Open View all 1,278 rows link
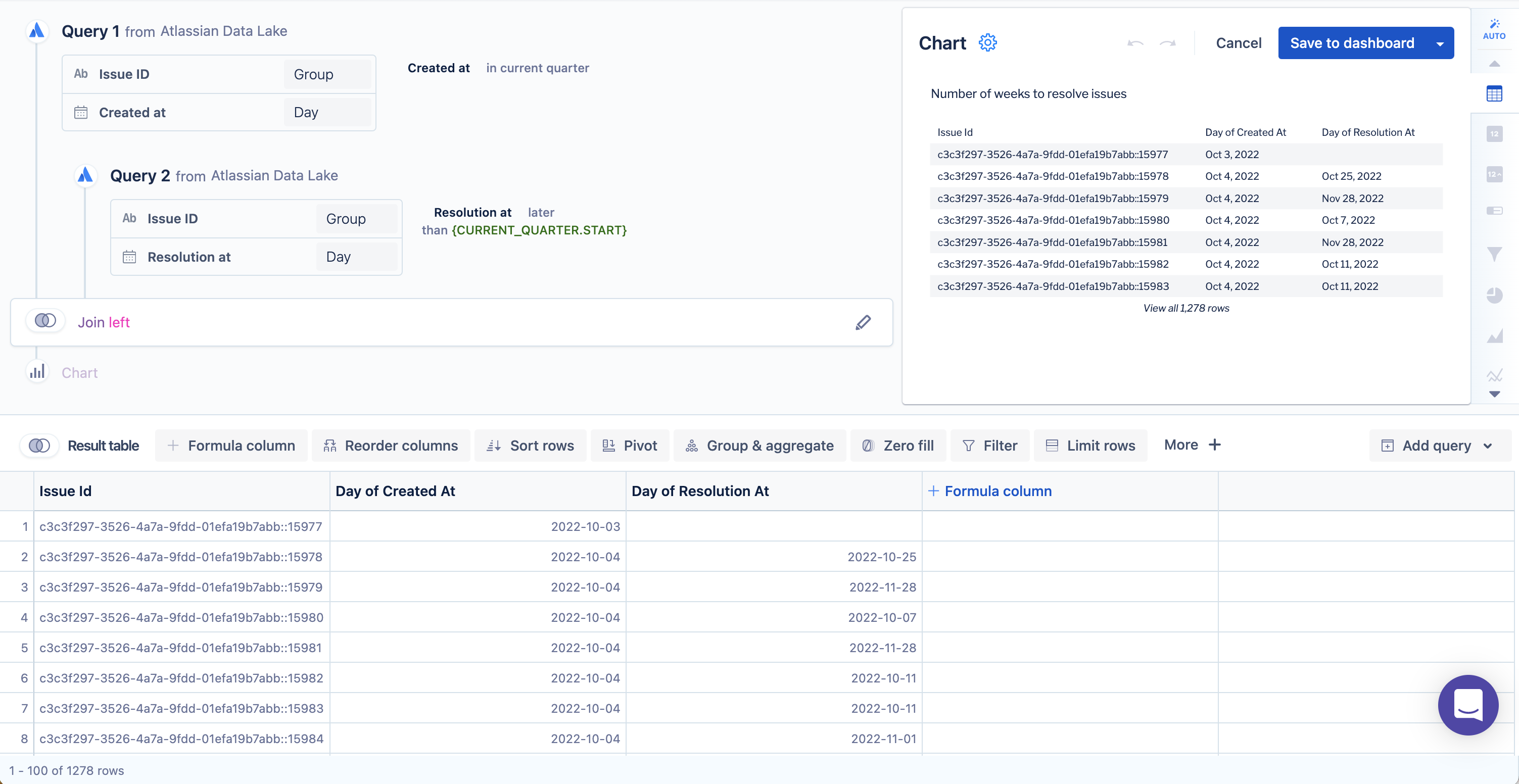1519x784 pixels. (1186, 308)
